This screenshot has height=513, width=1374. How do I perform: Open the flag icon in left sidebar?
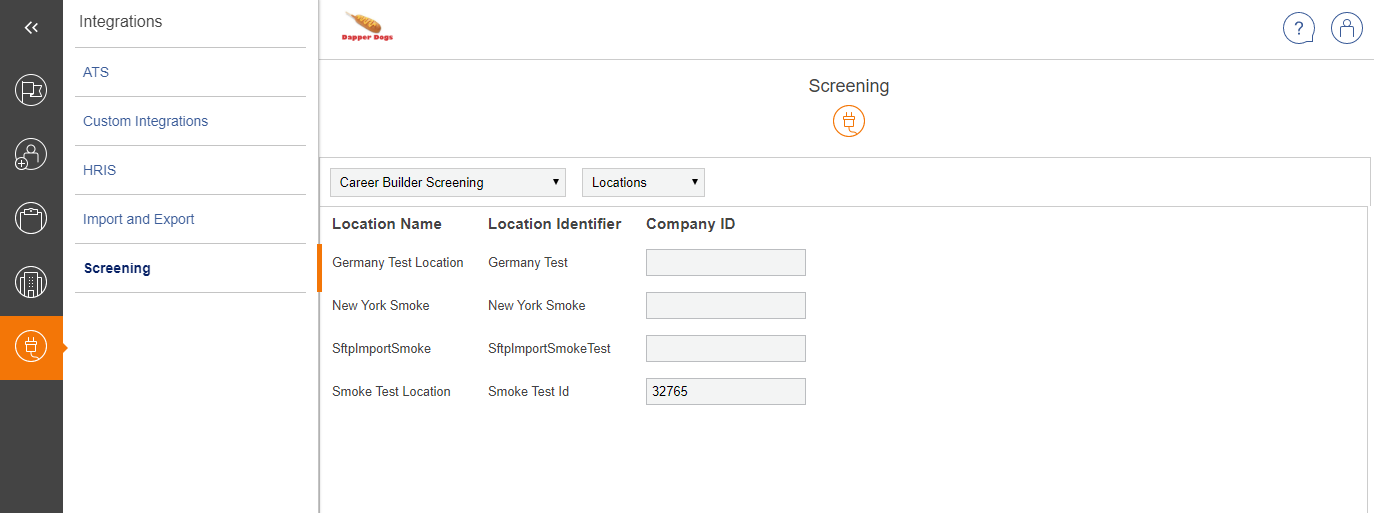coord(31,91)
